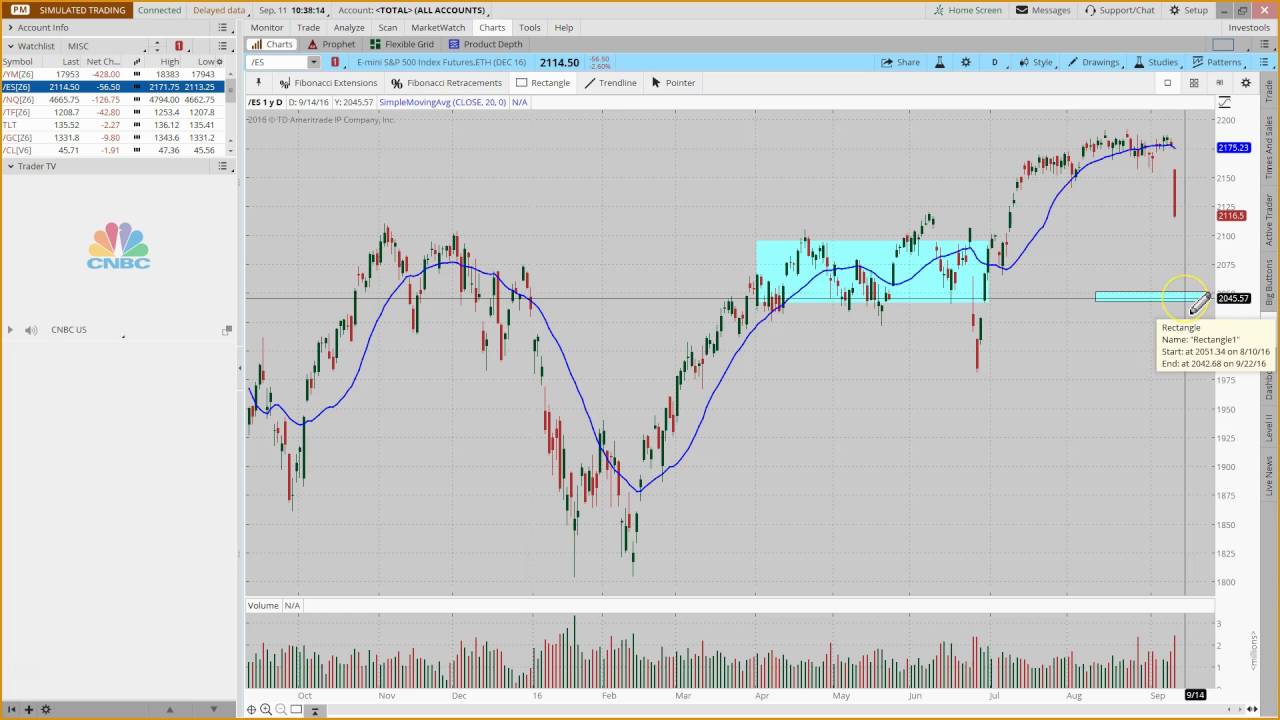Image resolution: width=1280 pixels, height=720 pixels.
Task: Open the Prophet sub-tab
Action: pyautogui.click(x=331, y=44)
